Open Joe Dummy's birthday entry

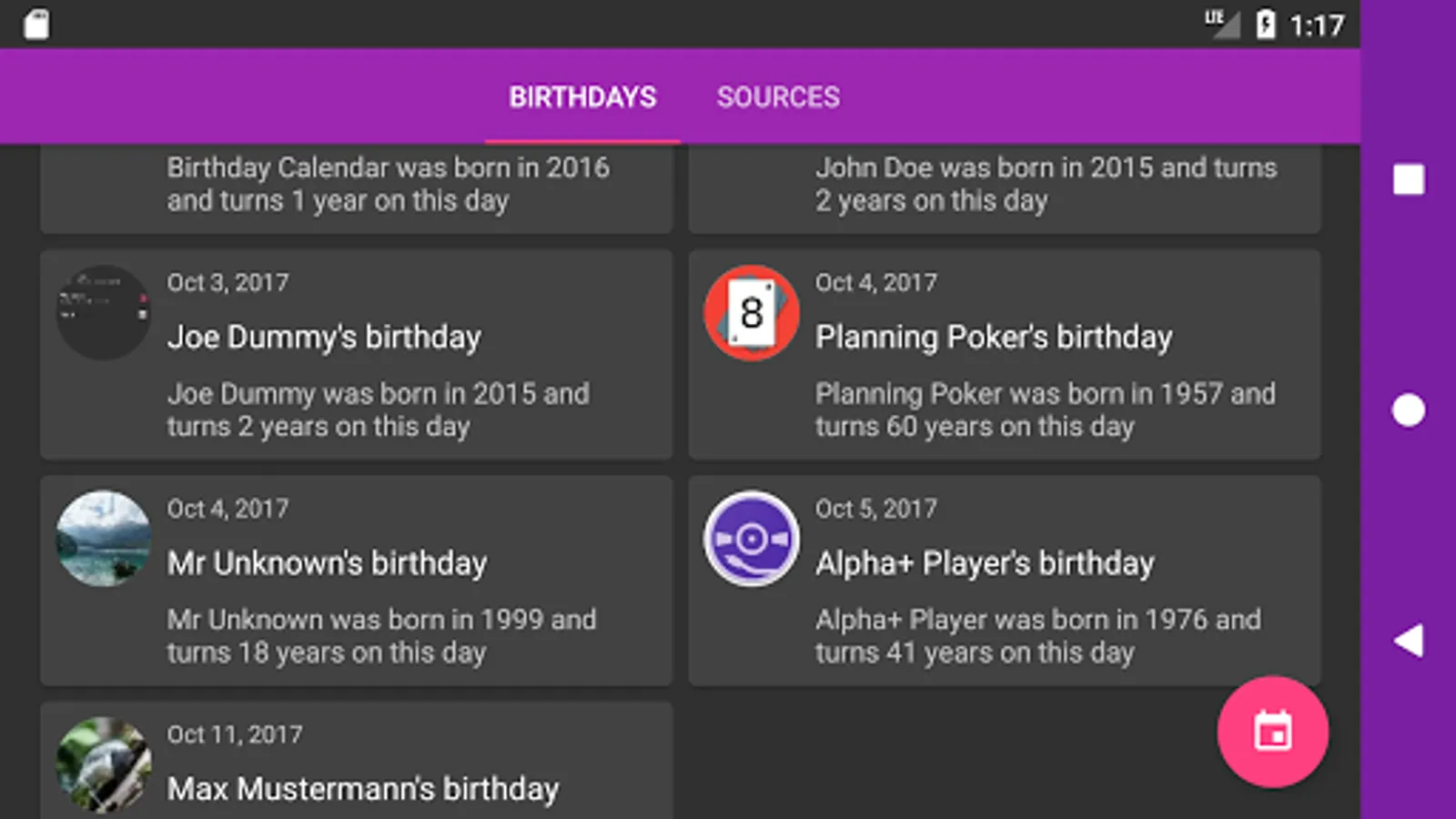coord(324,338)
